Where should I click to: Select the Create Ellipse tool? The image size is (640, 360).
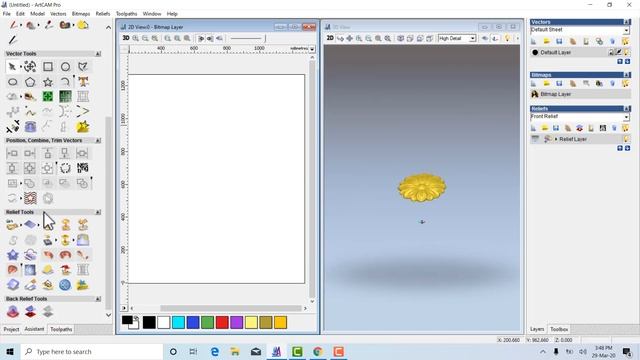coord(13,82)
